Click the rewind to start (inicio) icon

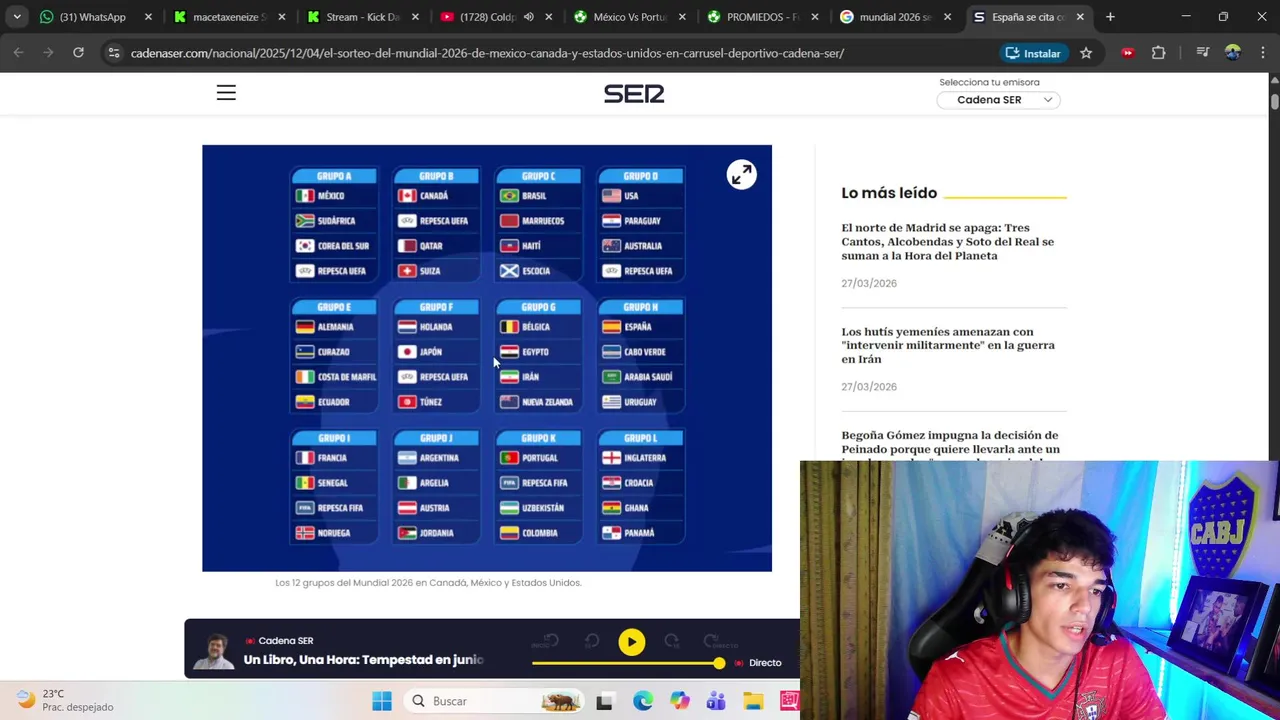[550, 642]
